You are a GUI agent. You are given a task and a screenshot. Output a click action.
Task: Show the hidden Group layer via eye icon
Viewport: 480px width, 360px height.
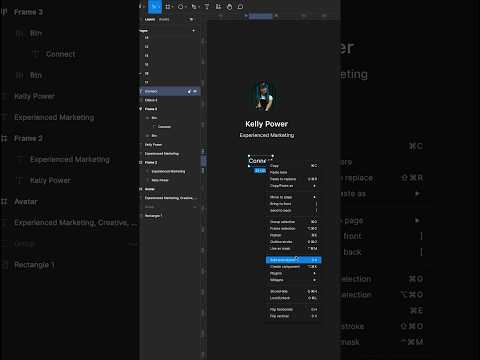tap(195, 207)
